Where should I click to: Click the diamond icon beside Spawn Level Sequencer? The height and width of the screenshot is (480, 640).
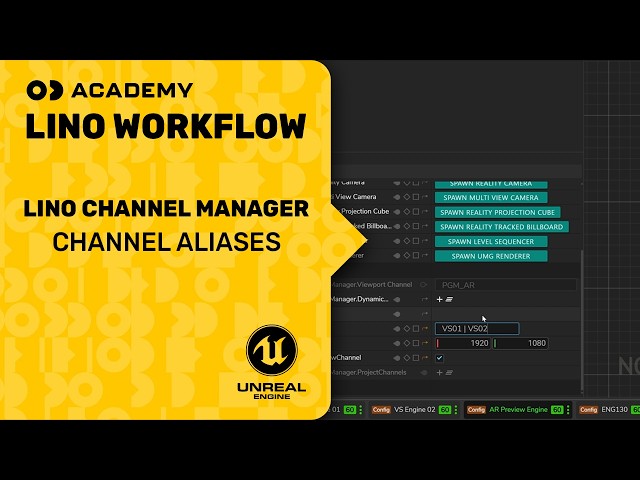point(407,241)
